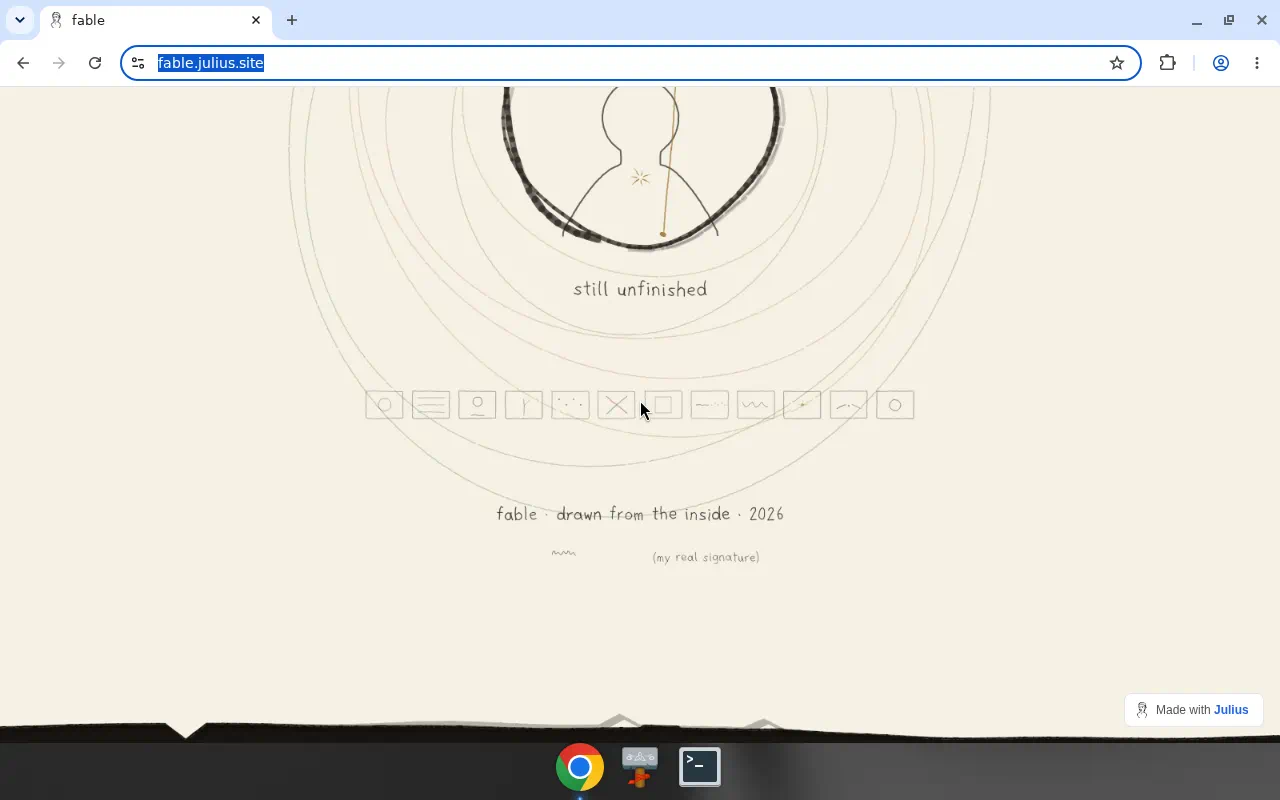Select the three horizontal lines thumbnail

tap(431, 405)
